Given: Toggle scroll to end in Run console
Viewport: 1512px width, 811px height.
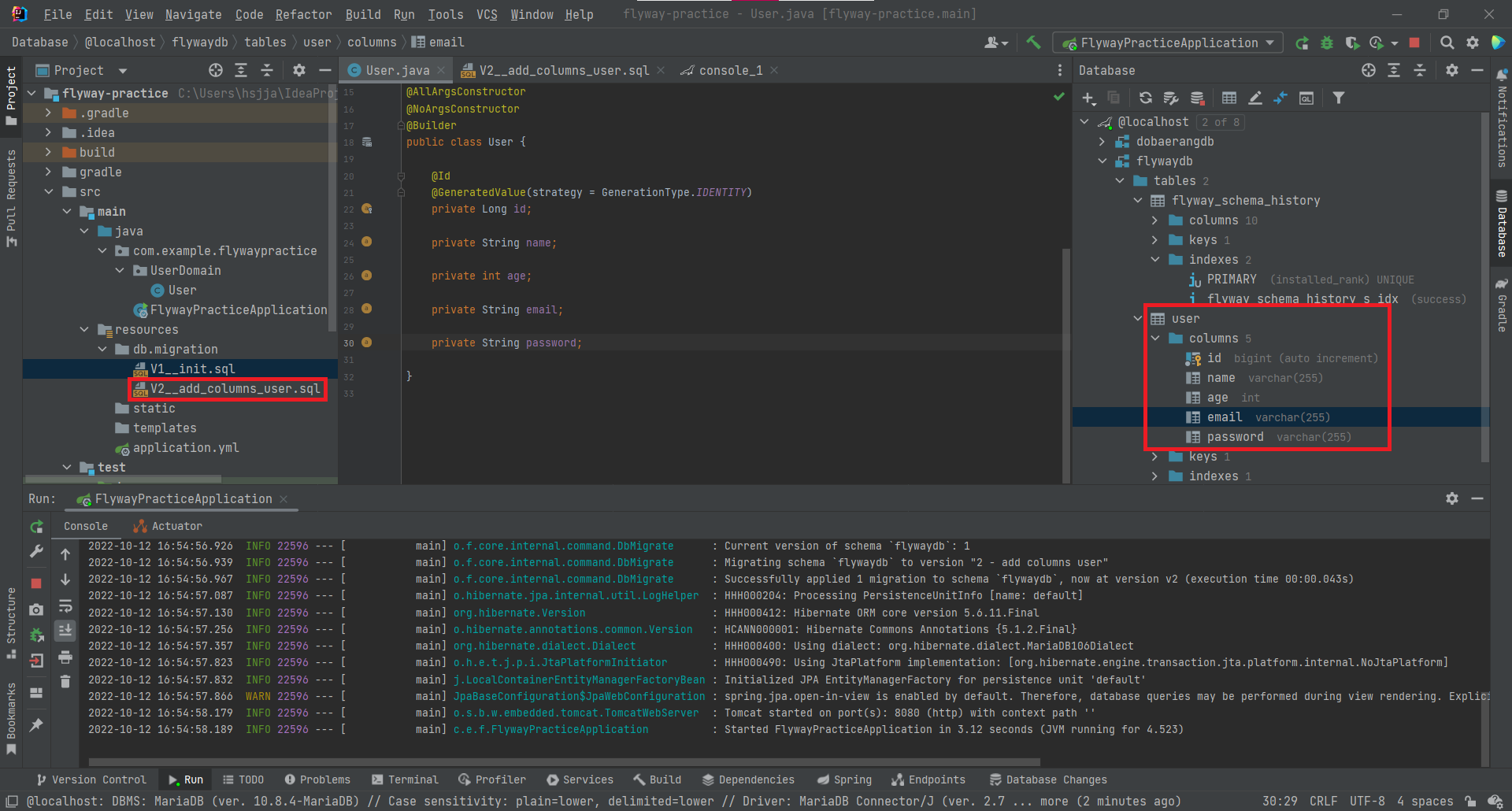Looking at the screenshot, I should [x=65, y=630].
